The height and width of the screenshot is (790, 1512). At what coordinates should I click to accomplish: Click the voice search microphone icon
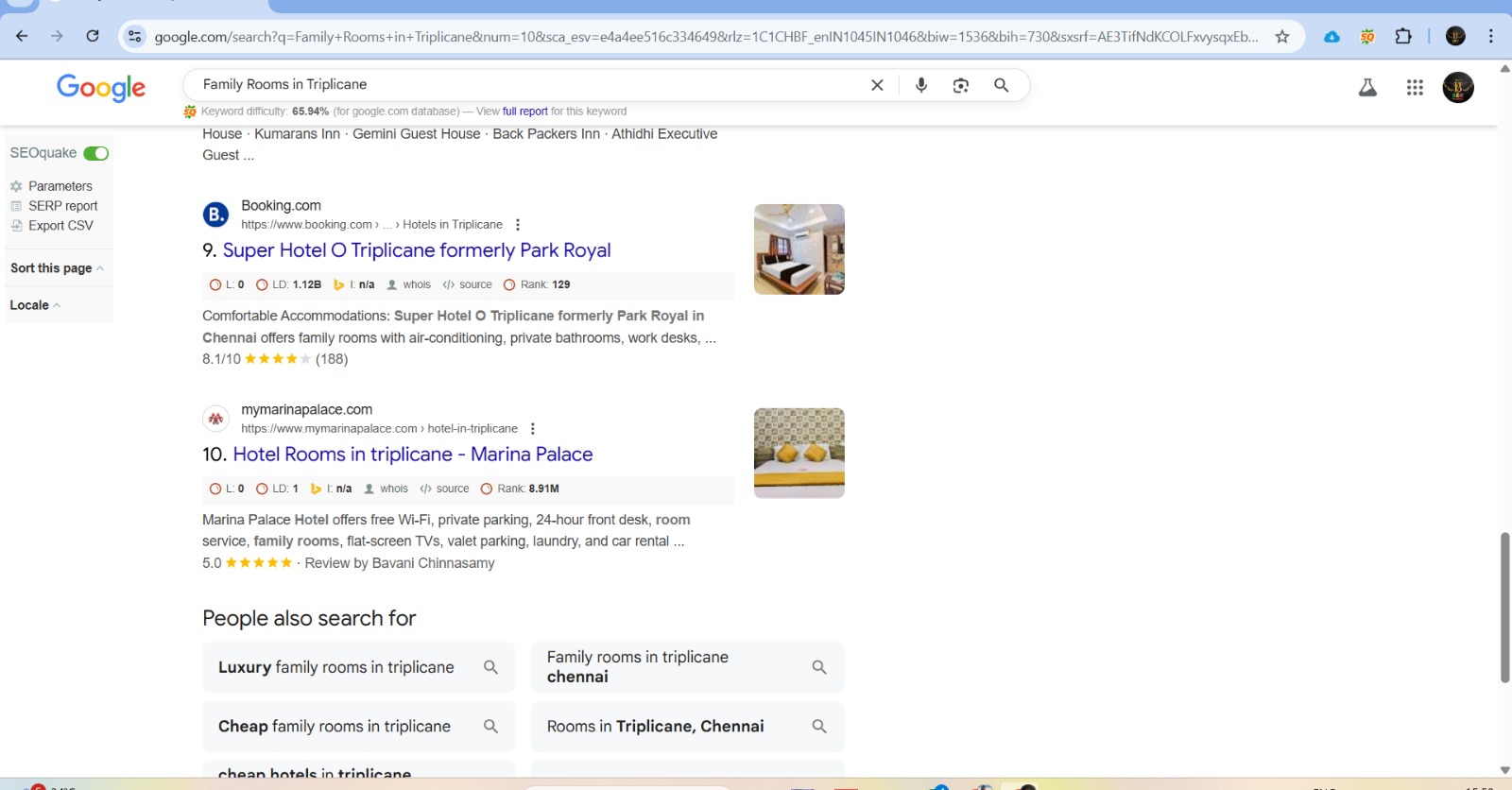(x=921, y=85)
